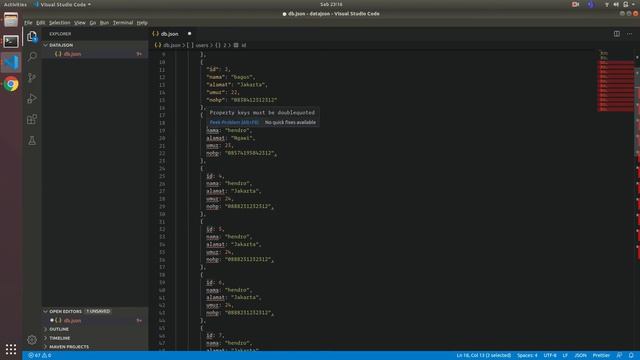Click errors and warnings counter in status bar
The width and height of the screenshot is (640, 360).
(40, 356)
